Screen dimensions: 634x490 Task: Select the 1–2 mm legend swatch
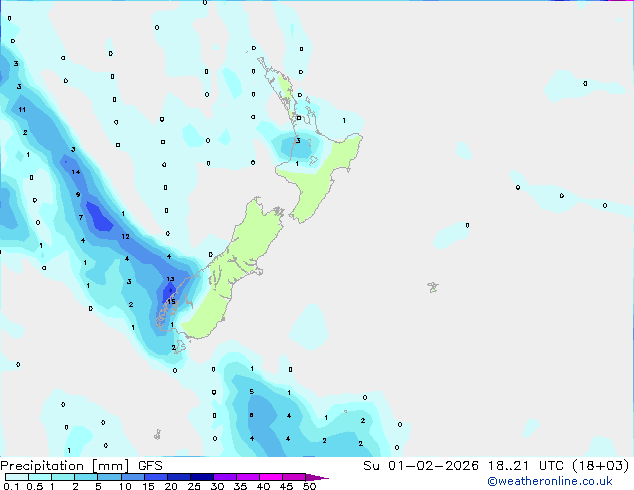(x=63, y=477)
